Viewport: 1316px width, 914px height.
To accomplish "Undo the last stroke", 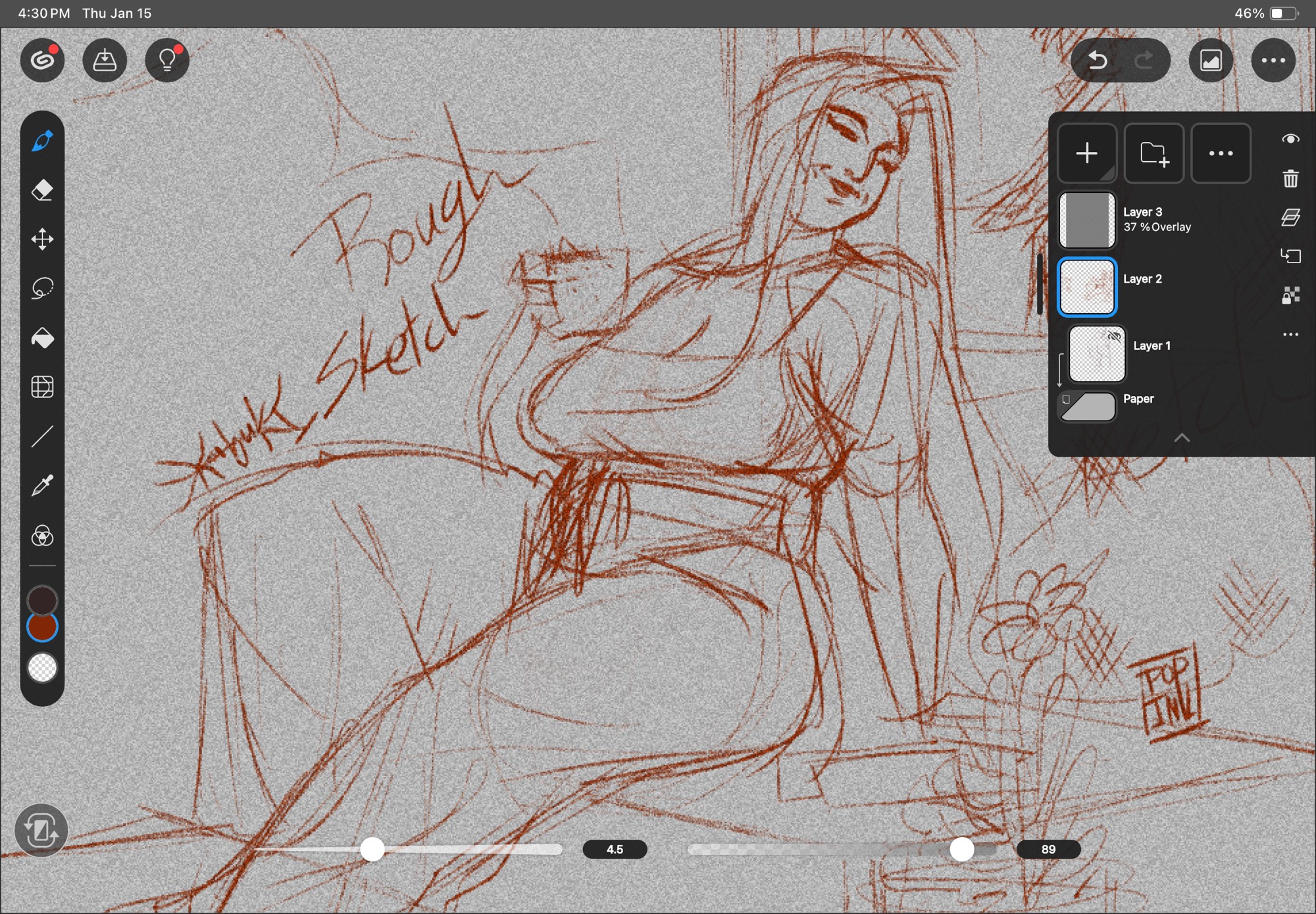I will click(x=1098, y=61).
